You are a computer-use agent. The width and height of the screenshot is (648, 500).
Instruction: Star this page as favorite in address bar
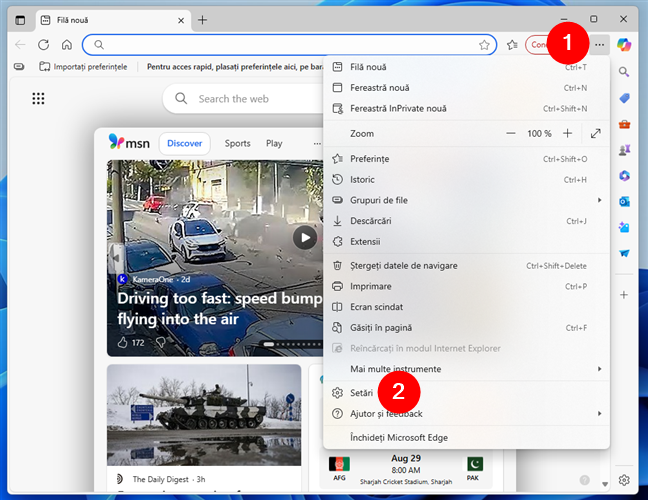coord(484,45)
